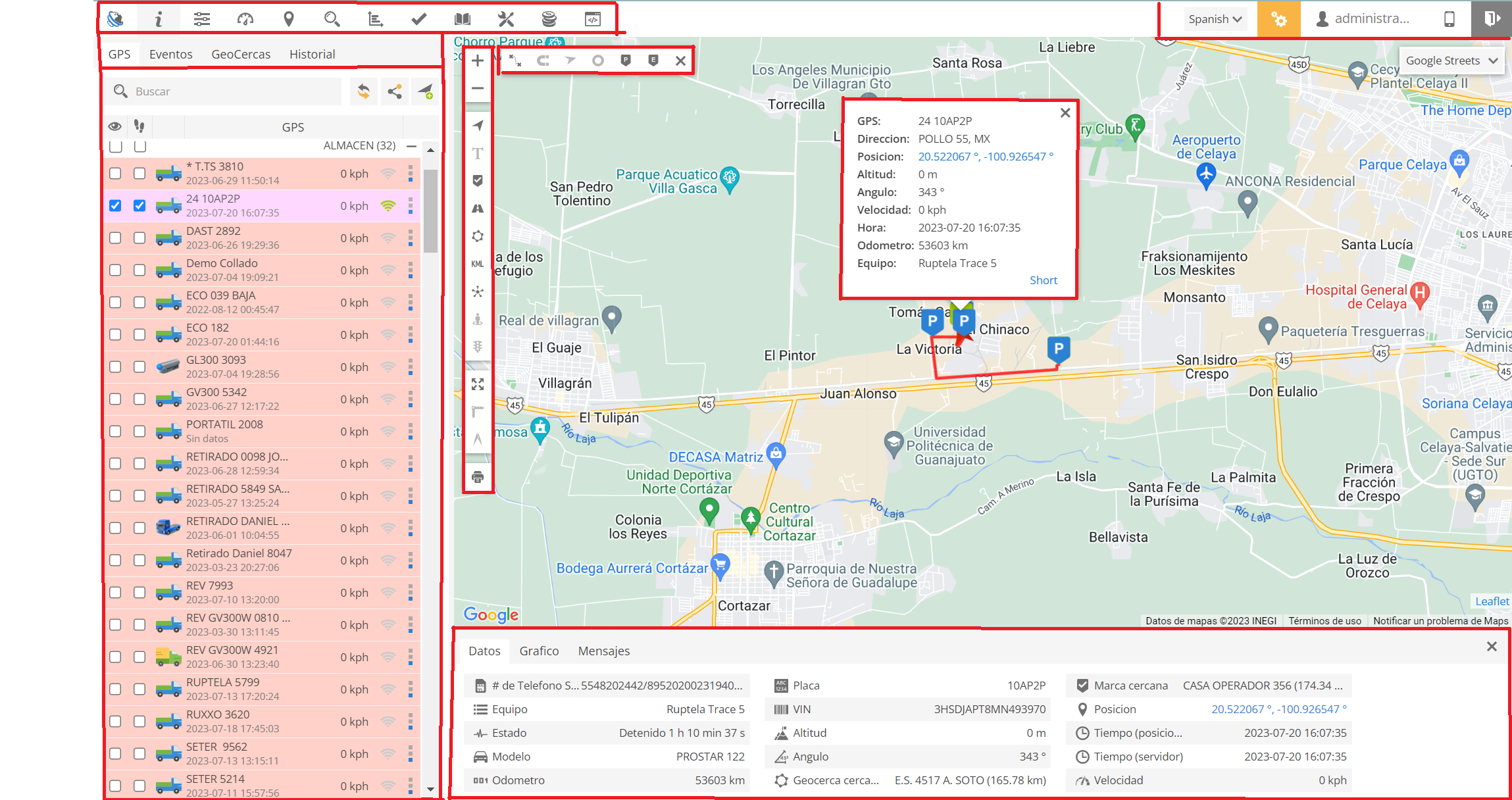
Task: Click the fit-to-screen arrows icon on map toolbar
Action: tap(478, 384)
